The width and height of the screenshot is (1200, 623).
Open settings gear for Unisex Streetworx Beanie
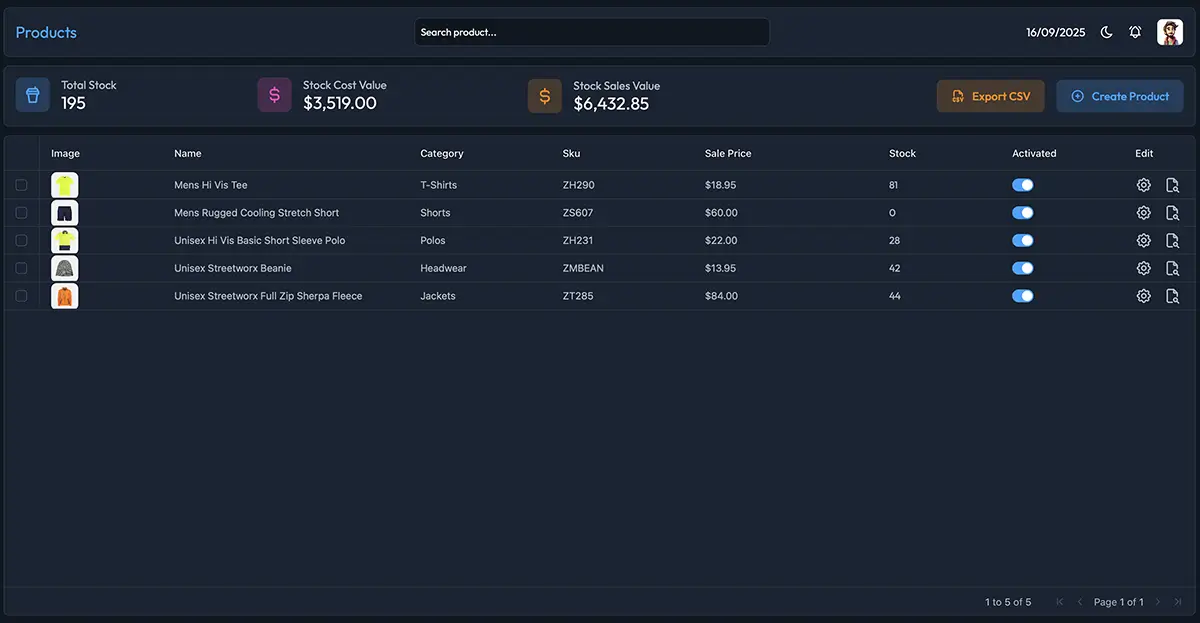coord(1143,268)
